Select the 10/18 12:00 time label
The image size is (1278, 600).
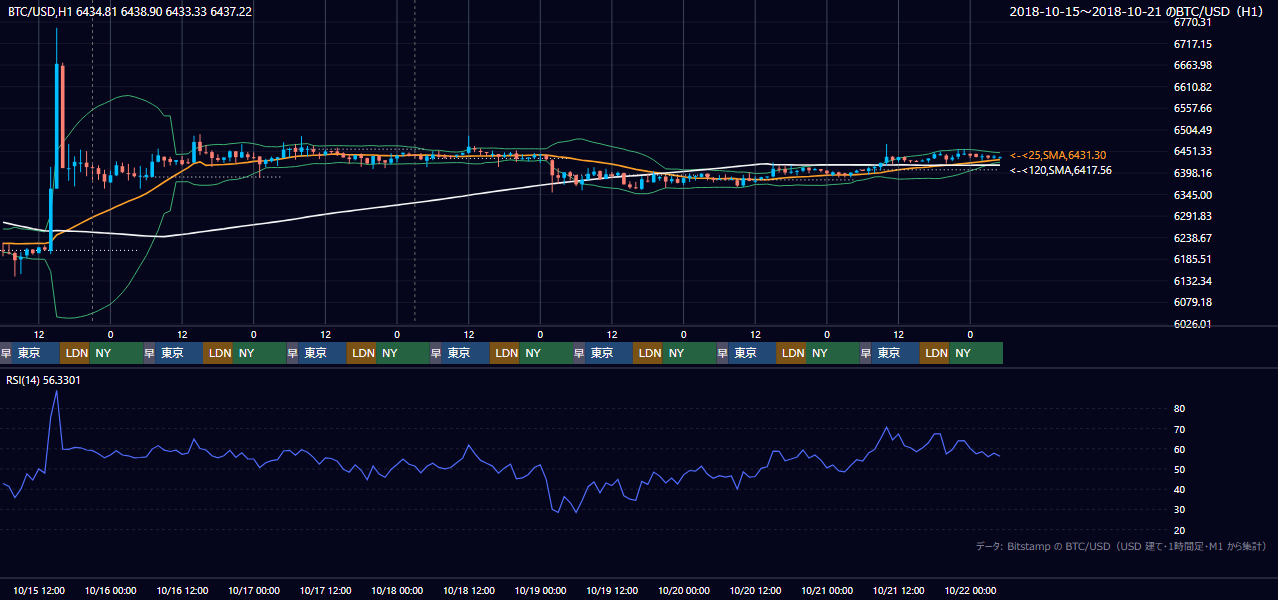coord(469,591)
